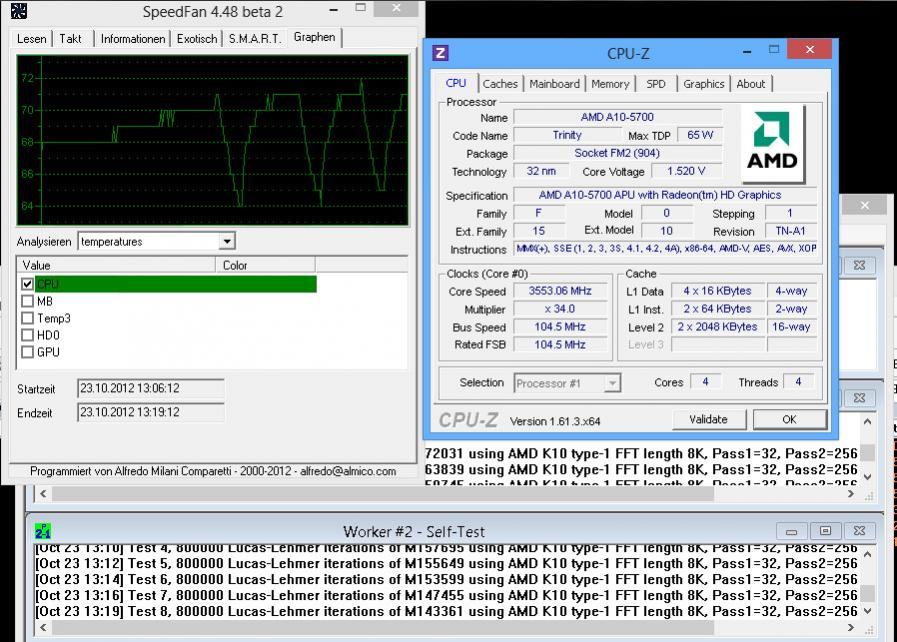Switch to the Graphics tab in CPU-Z
This screenshot has width=897, height=642.
coord(704,84)
